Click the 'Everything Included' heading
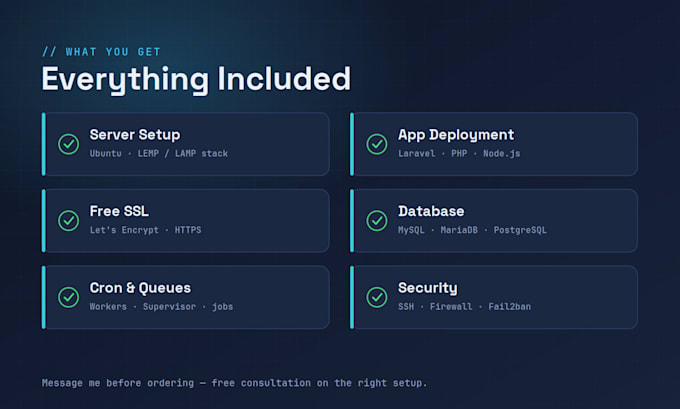The image size is (680, 409). (x=196, y=79)
